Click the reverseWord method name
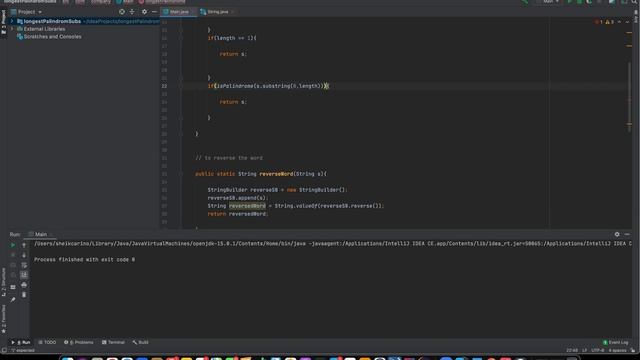640x360 pixels. coord(276,174)
